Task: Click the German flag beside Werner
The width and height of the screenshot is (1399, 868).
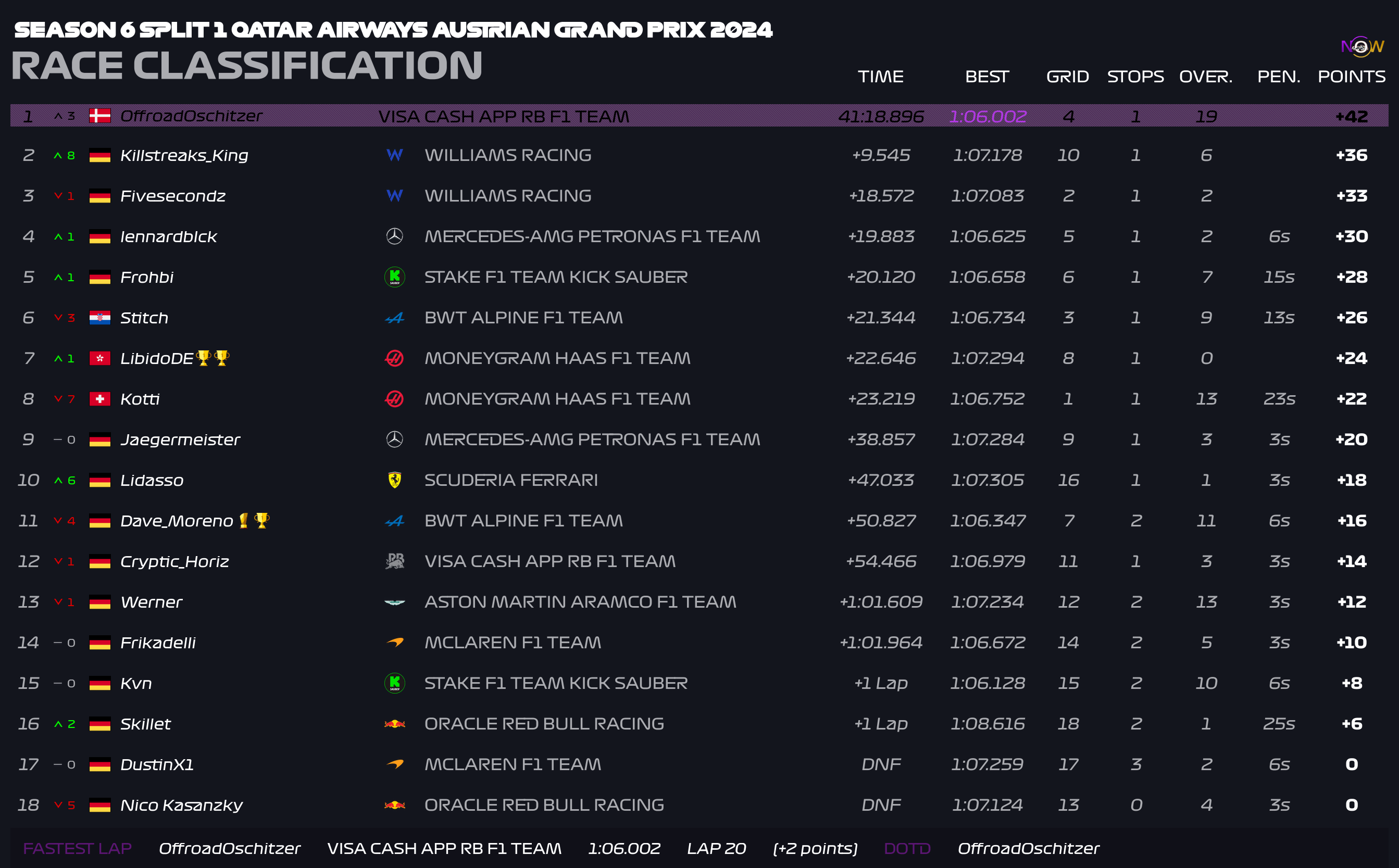Action: [100, 602]
